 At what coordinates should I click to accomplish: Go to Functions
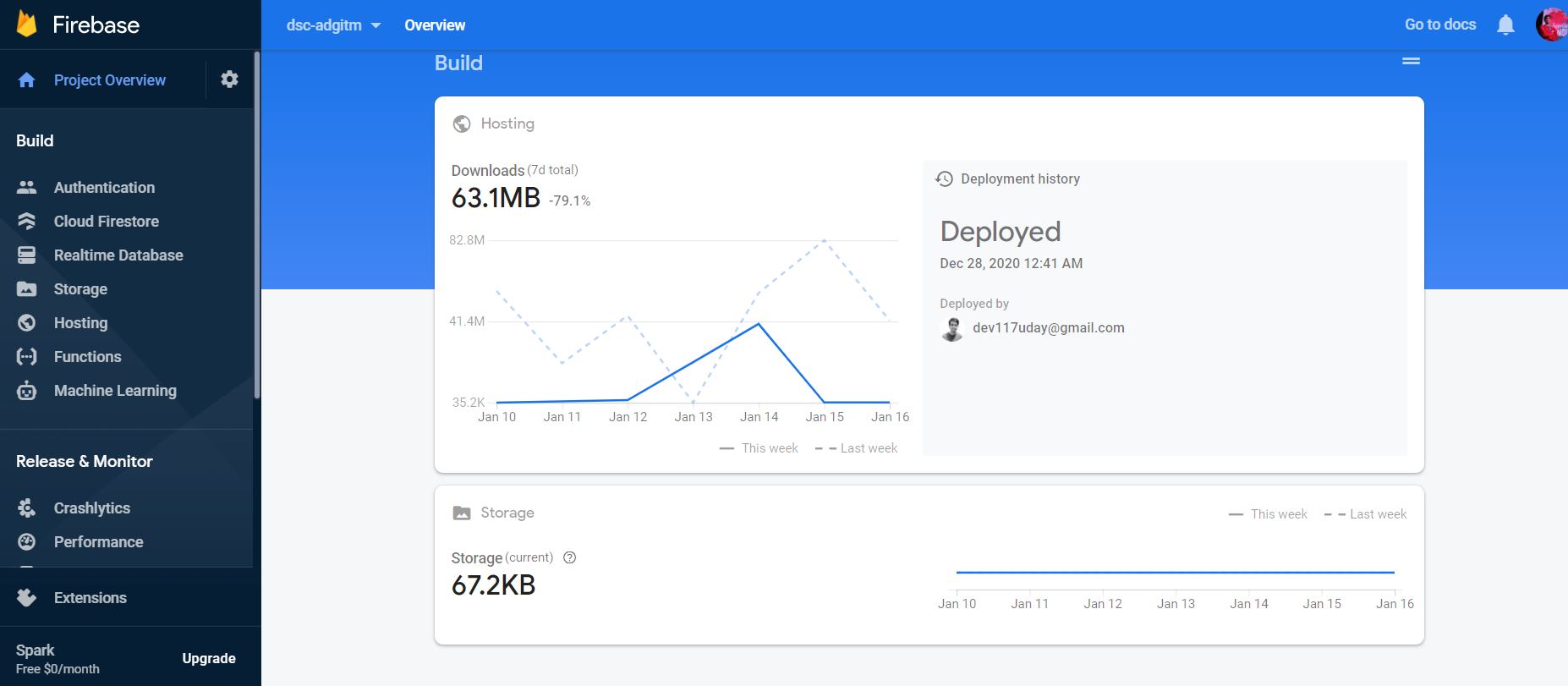(88, 357)
